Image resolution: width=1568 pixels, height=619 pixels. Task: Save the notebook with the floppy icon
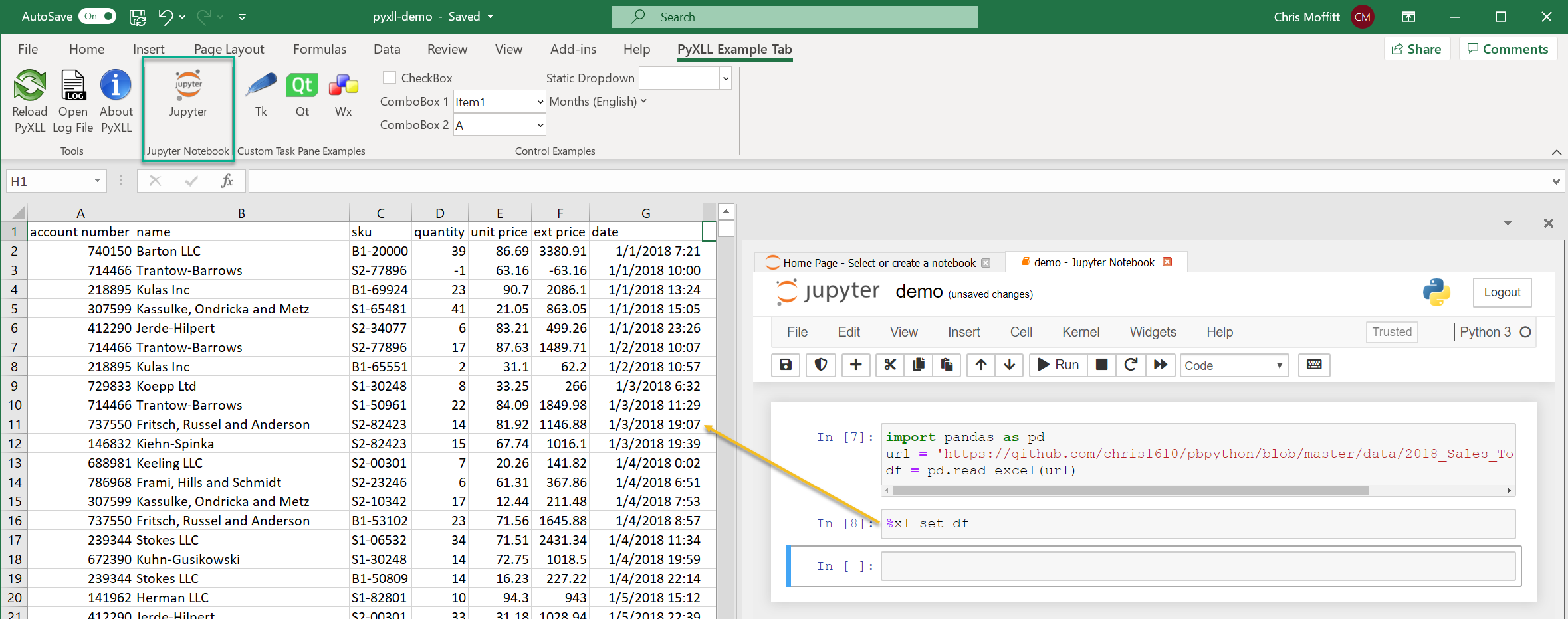tap(786, 365)
